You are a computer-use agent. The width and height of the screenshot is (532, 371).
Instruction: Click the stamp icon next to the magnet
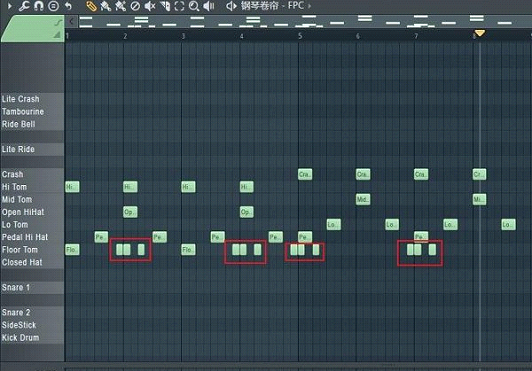[x=53, y=6]
